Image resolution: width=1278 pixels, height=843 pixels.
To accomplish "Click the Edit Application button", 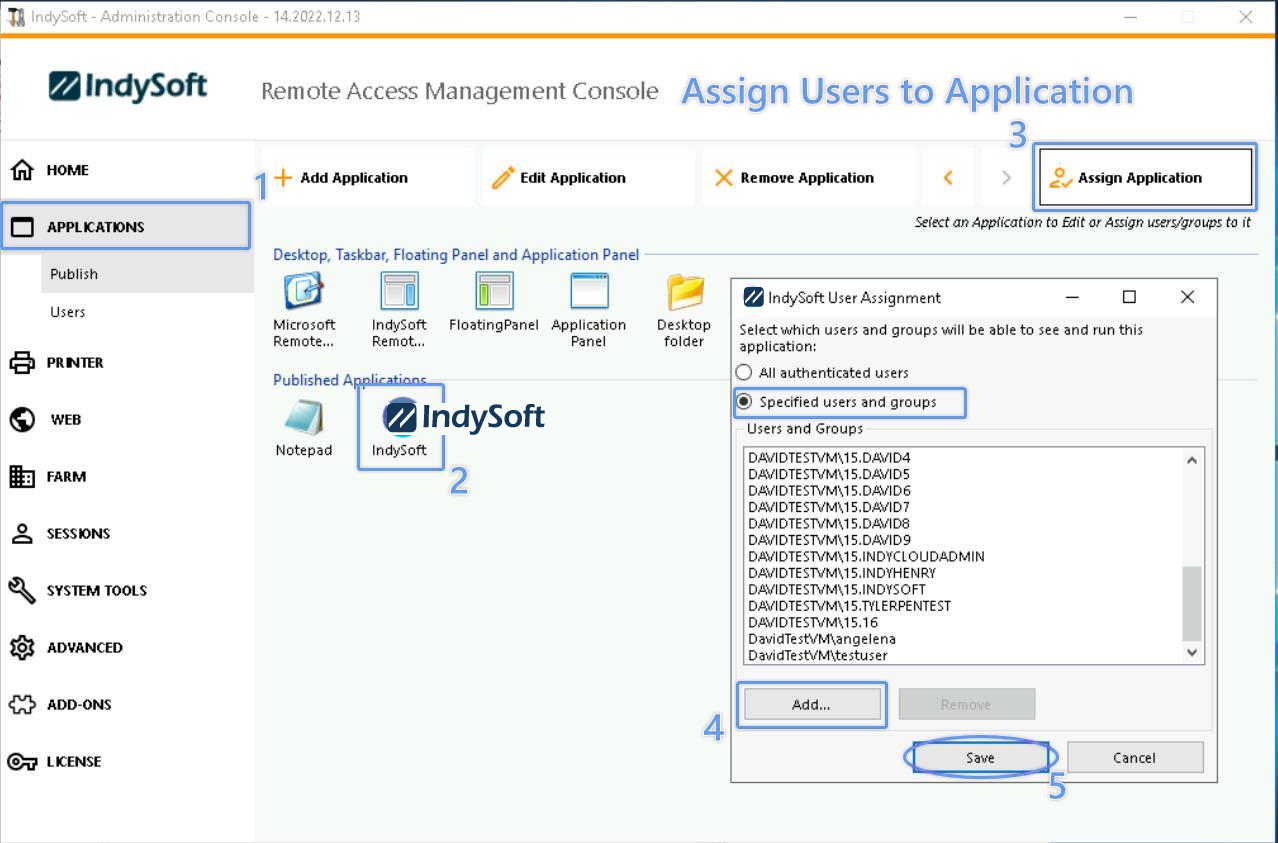I will 588,177.
